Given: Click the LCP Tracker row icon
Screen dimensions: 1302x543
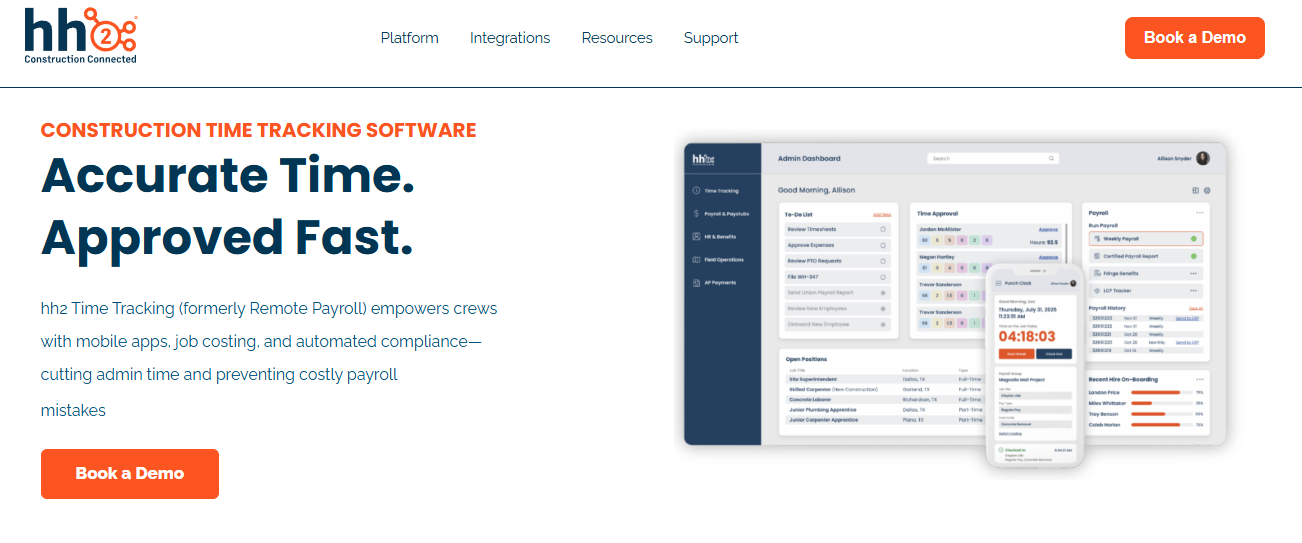Looking at the screenshot, I should [1096, 290].
